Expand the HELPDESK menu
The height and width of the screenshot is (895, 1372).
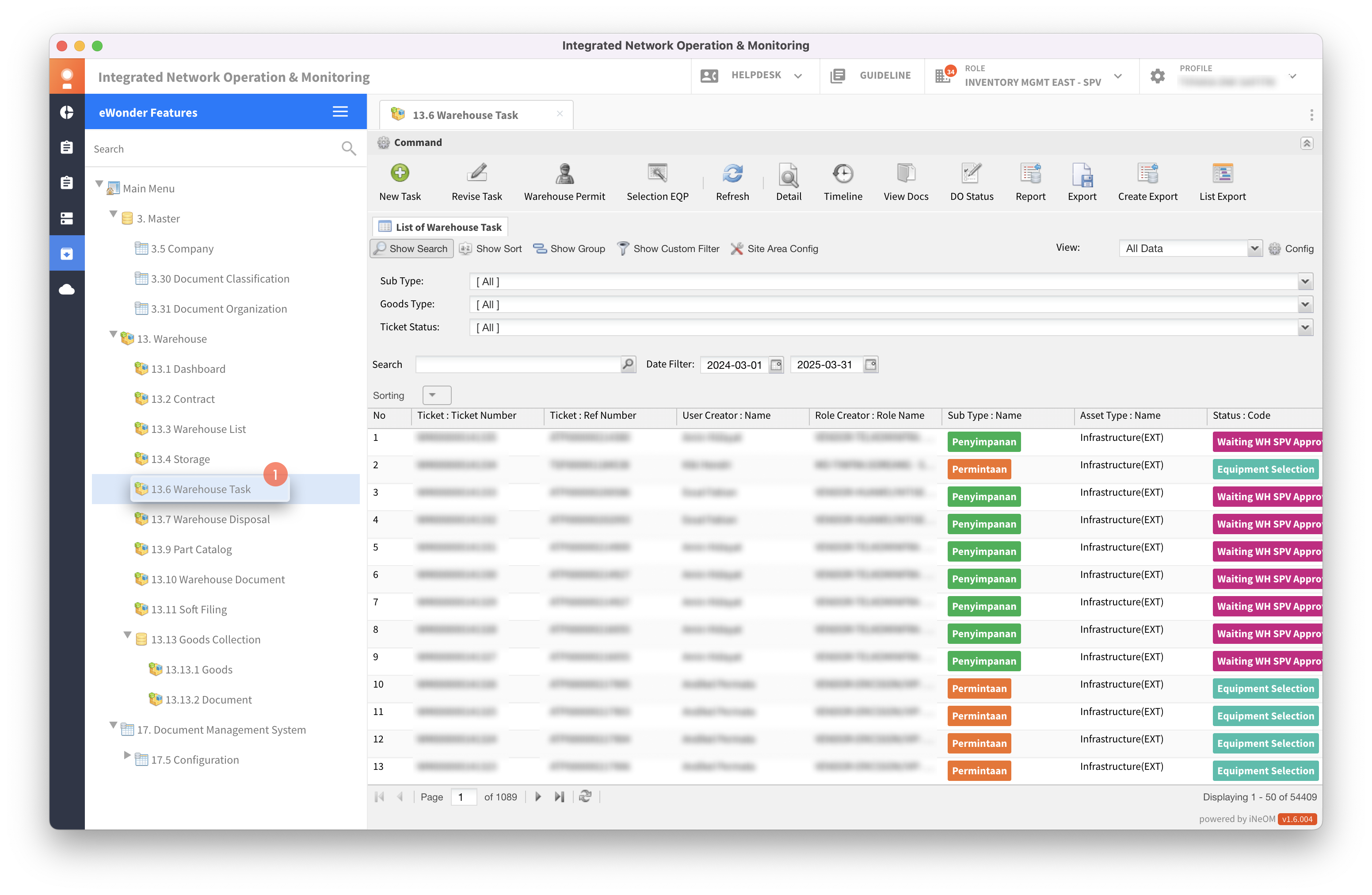coord(798,76)
